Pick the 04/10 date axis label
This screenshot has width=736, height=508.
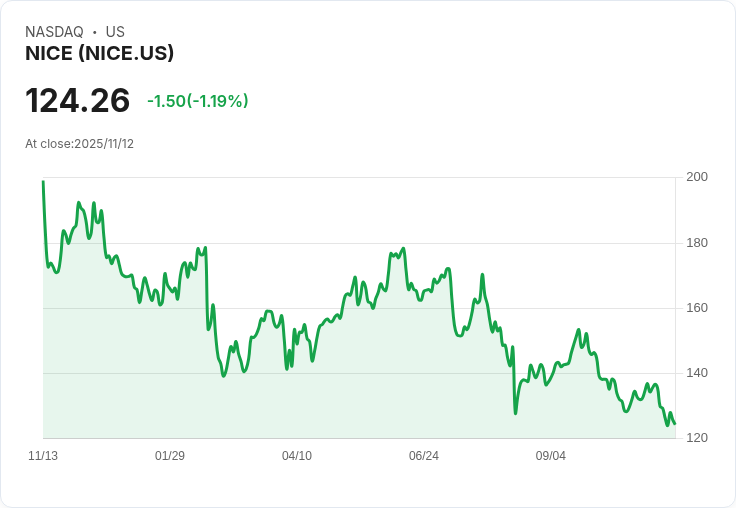[297, 456]
